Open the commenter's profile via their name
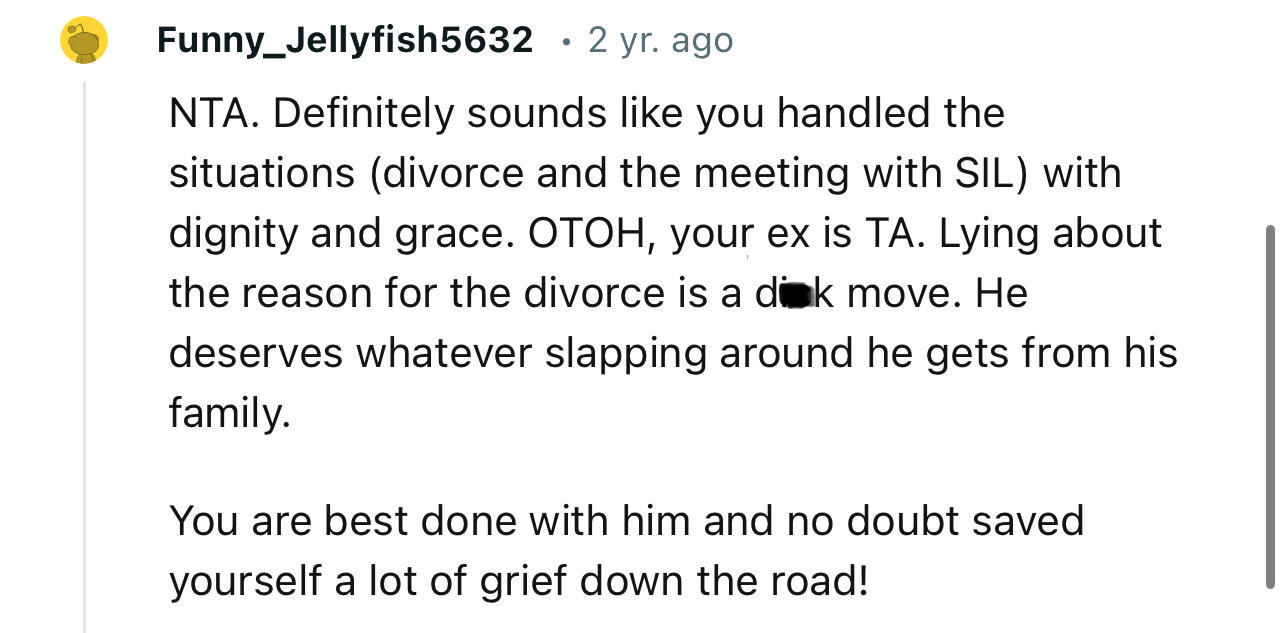The width and height of the screenshot is (1284, 633). point(344,40)
